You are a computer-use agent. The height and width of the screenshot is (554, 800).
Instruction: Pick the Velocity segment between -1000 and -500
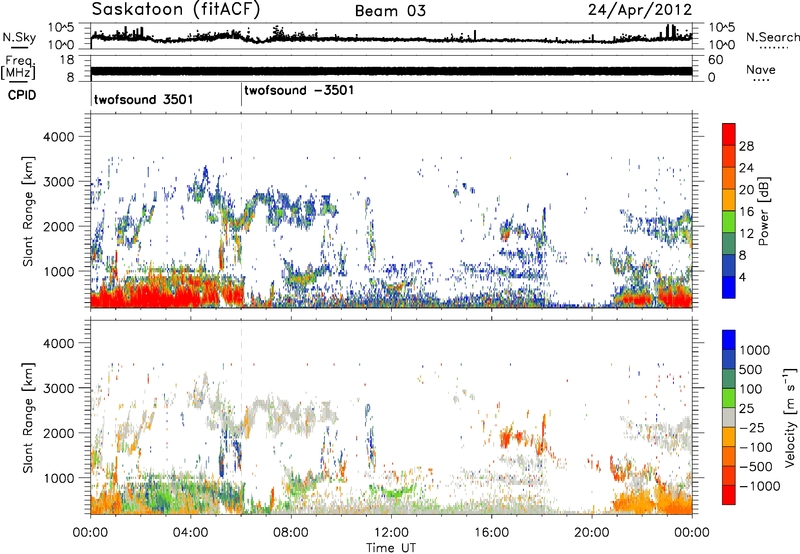click(x=729, y=475)
